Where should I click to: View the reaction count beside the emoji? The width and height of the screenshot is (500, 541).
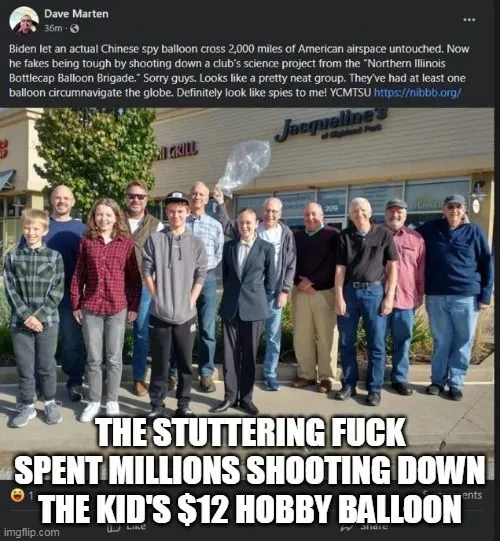pyautogui.click(x=30, y=496)
